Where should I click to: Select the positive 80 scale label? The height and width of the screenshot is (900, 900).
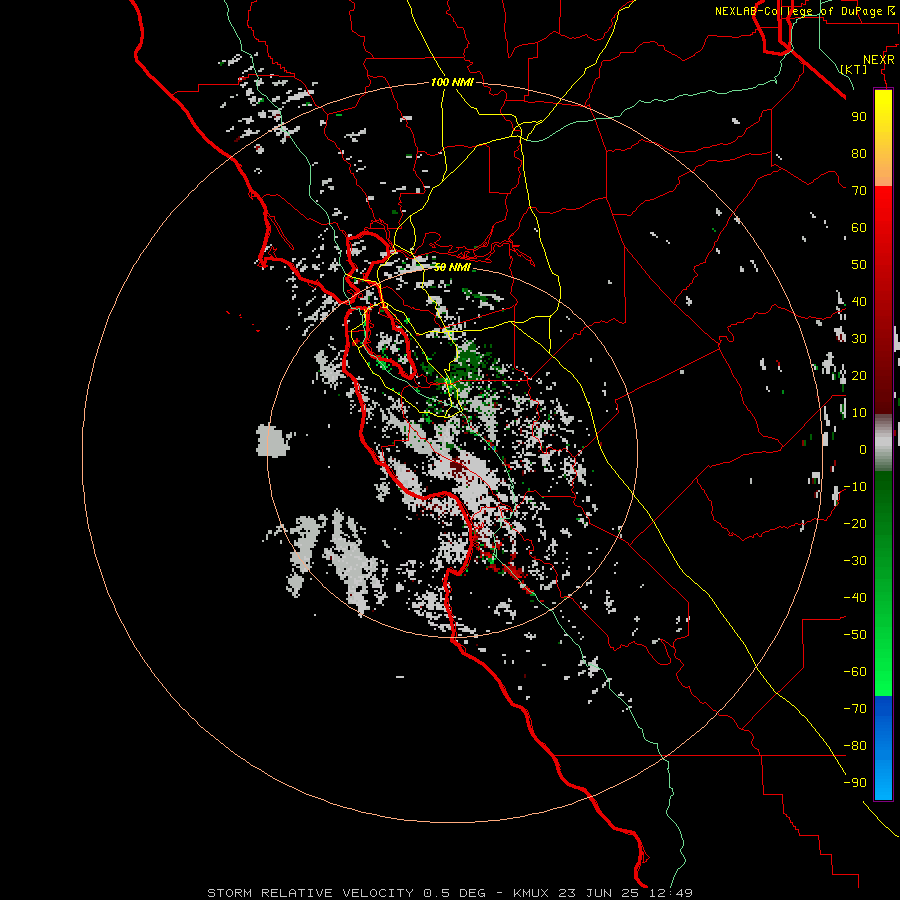(x=859, y=153)
